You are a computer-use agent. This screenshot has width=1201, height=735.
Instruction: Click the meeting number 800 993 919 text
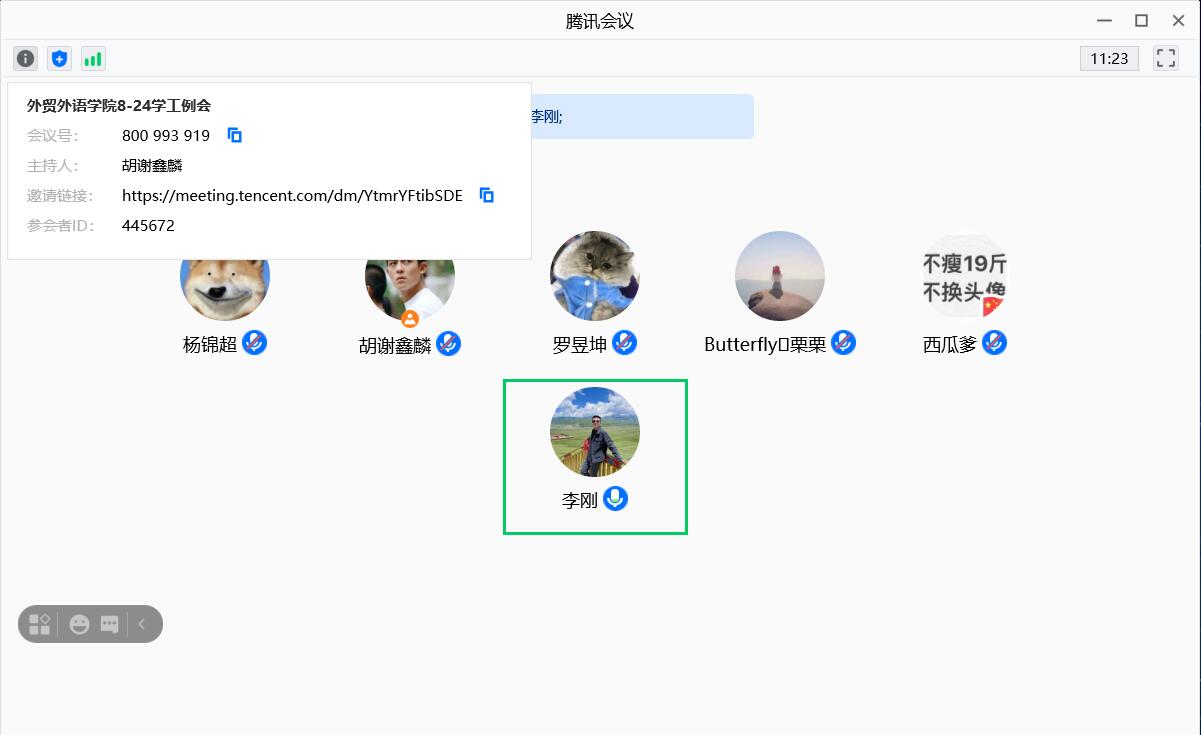click(166, 136)
